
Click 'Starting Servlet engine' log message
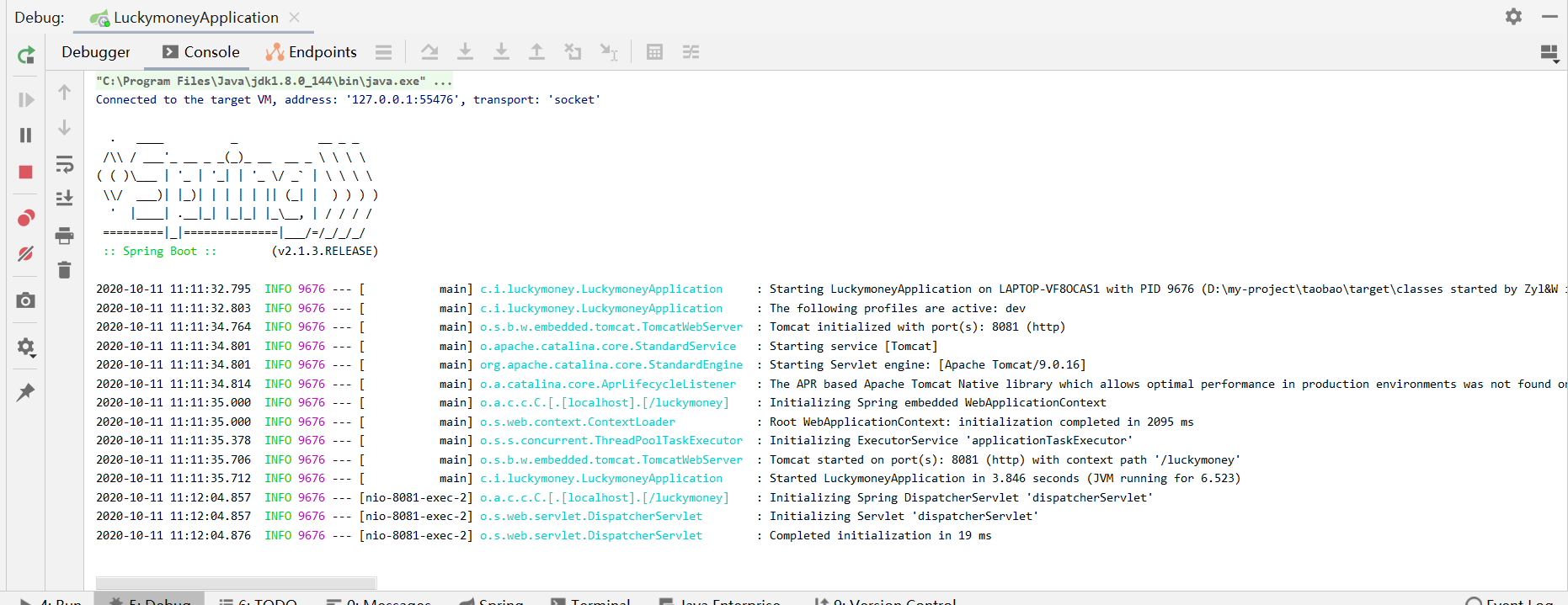coord(927,364)
